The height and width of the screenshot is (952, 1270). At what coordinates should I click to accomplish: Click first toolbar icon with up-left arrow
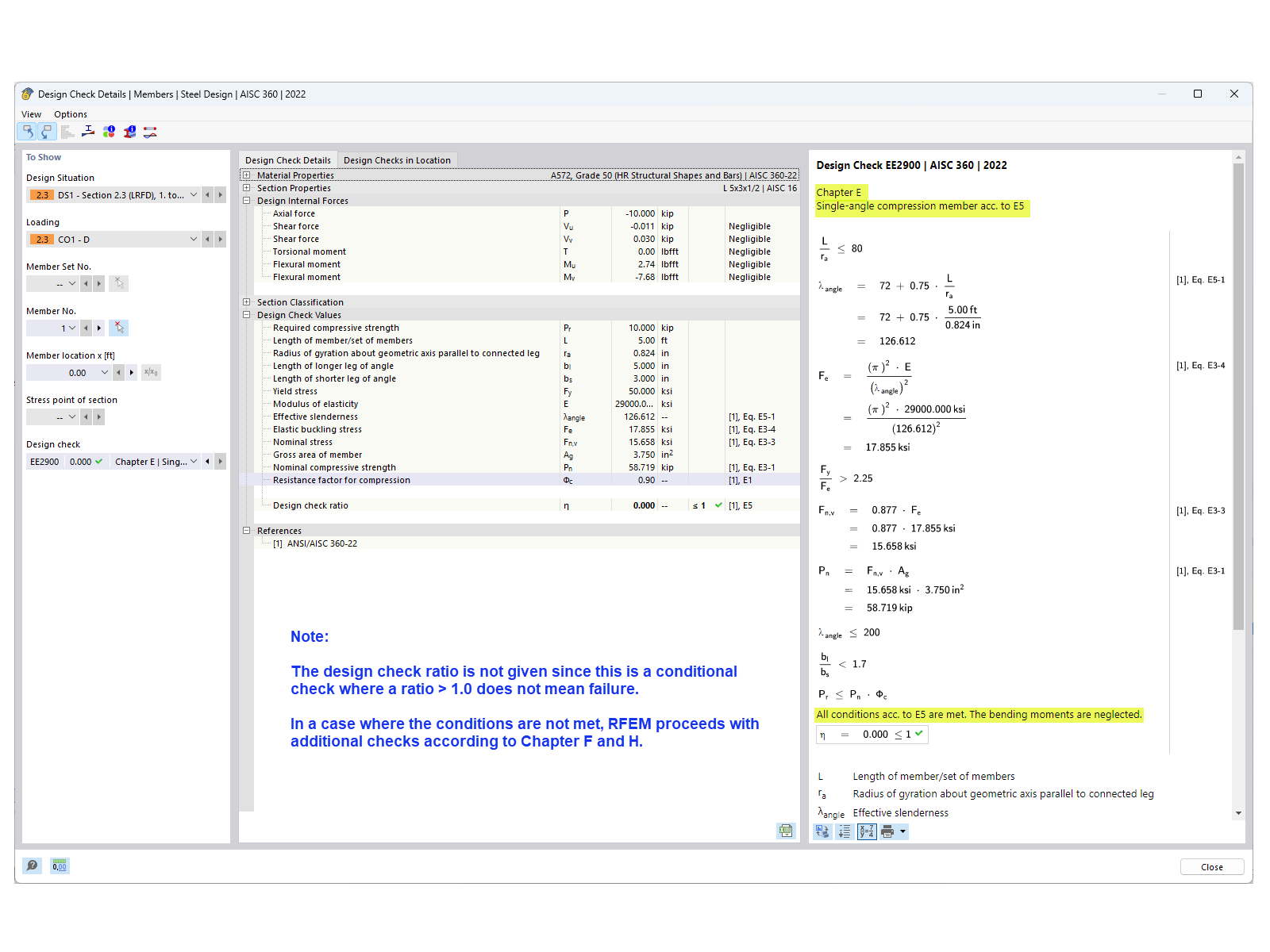[x=28, y=132]
